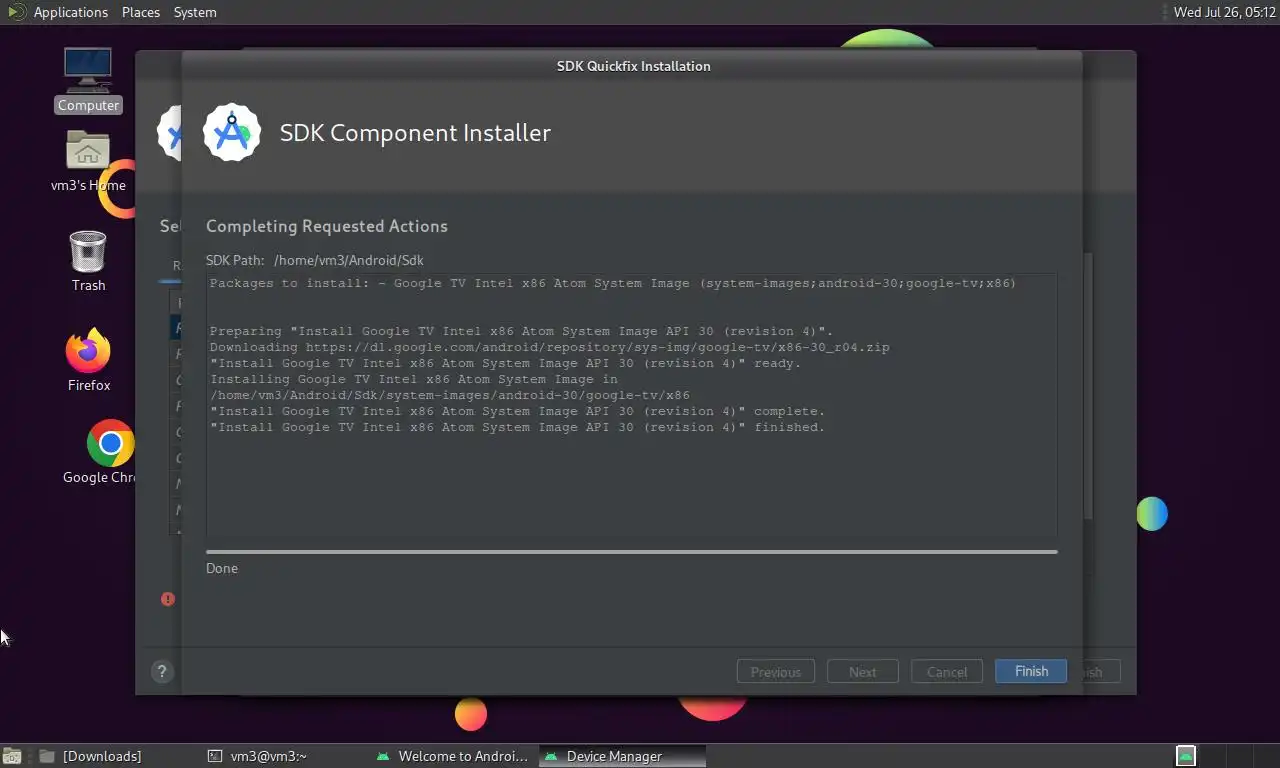Select the Firefox desktop icon
This screenshot has width=1280, height=768.
[x=88, y=360]
